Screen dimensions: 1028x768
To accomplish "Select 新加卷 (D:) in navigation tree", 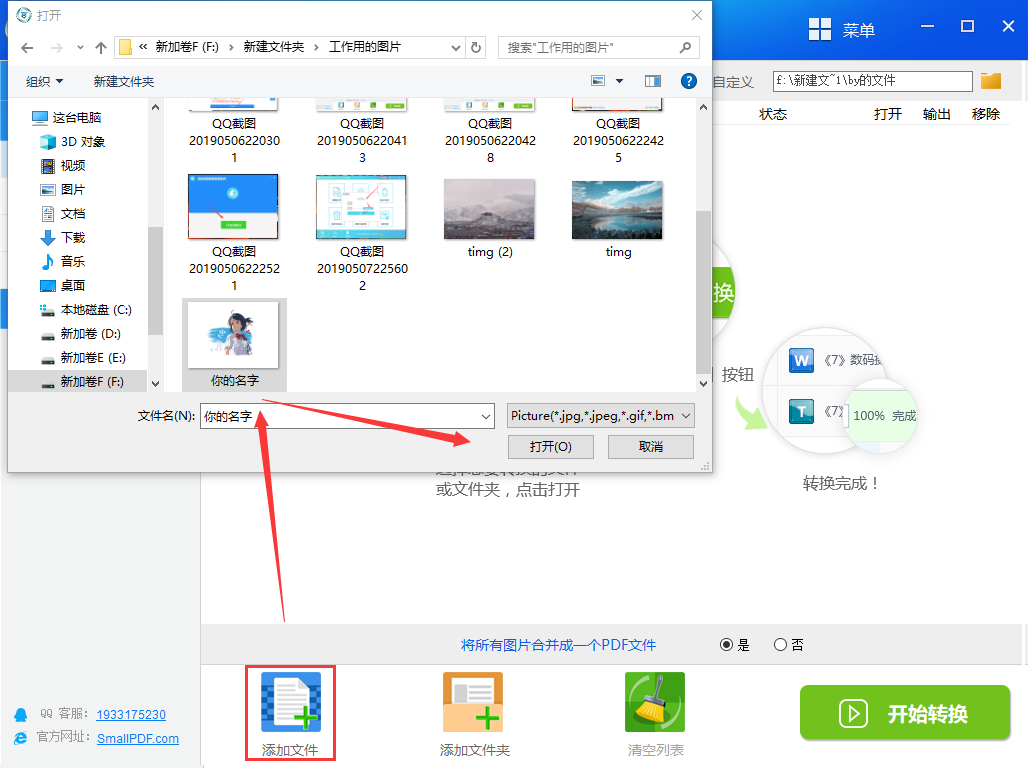I will coord(90,333).
